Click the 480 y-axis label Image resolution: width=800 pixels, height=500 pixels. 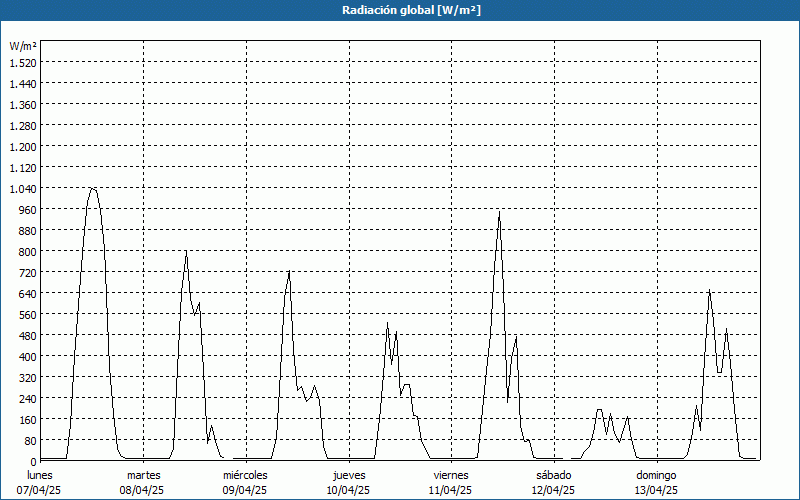28,335
